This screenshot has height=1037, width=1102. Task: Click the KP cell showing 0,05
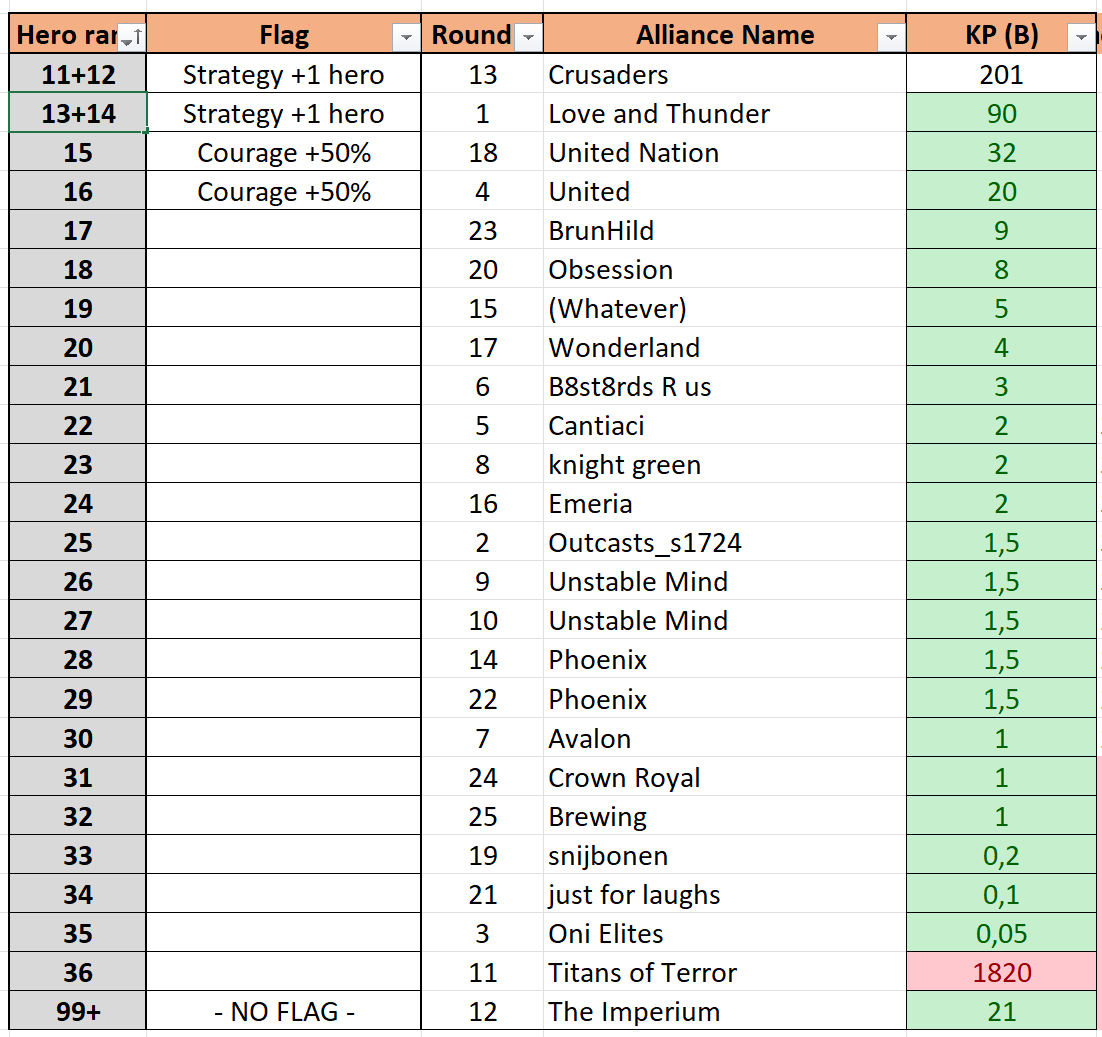pos(1001,933)
